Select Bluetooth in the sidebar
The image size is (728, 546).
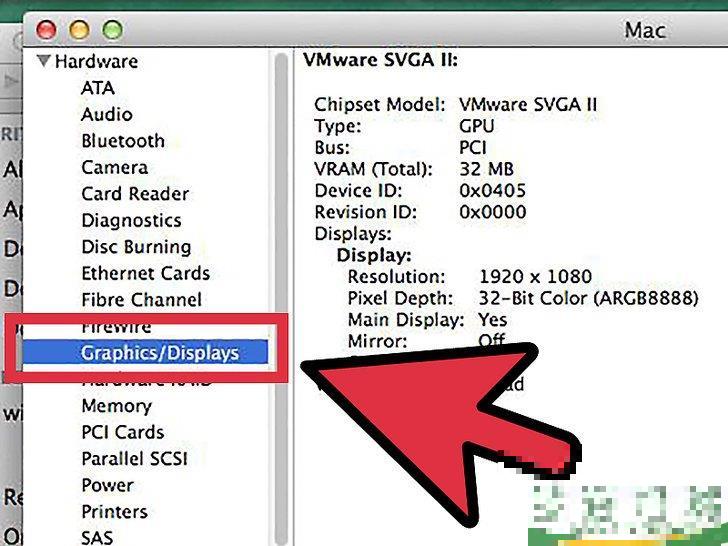(x=122, y=141)
